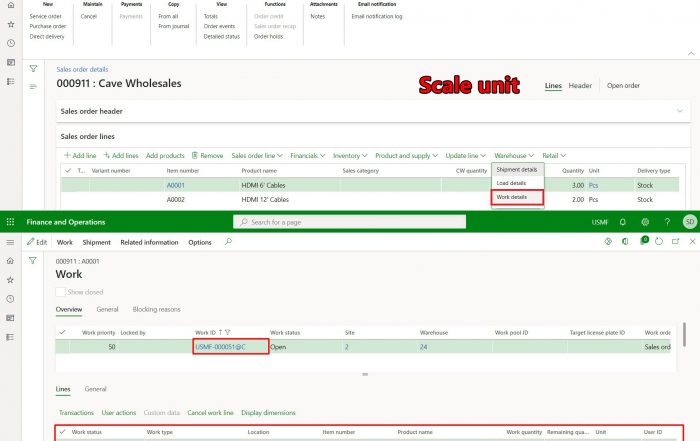Expand the Financials dropdown
Viewport: 700px width, 441px height.
[x=308, y=155]
